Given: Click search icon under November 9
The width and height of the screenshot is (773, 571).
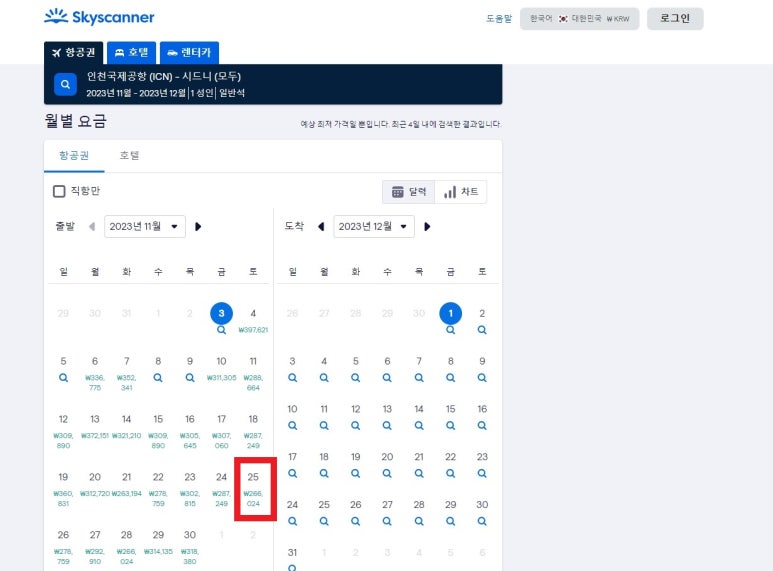Looking at the screenshot, I should [190, 378].
